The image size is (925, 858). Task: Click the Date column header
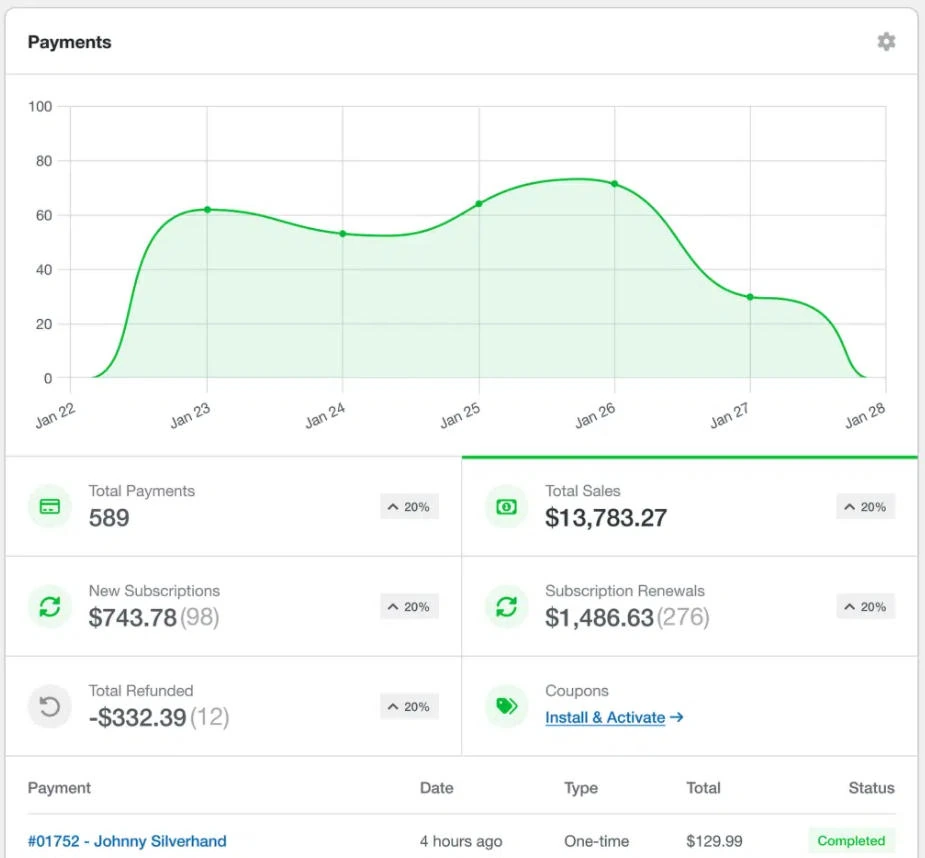tap(437, 788)
